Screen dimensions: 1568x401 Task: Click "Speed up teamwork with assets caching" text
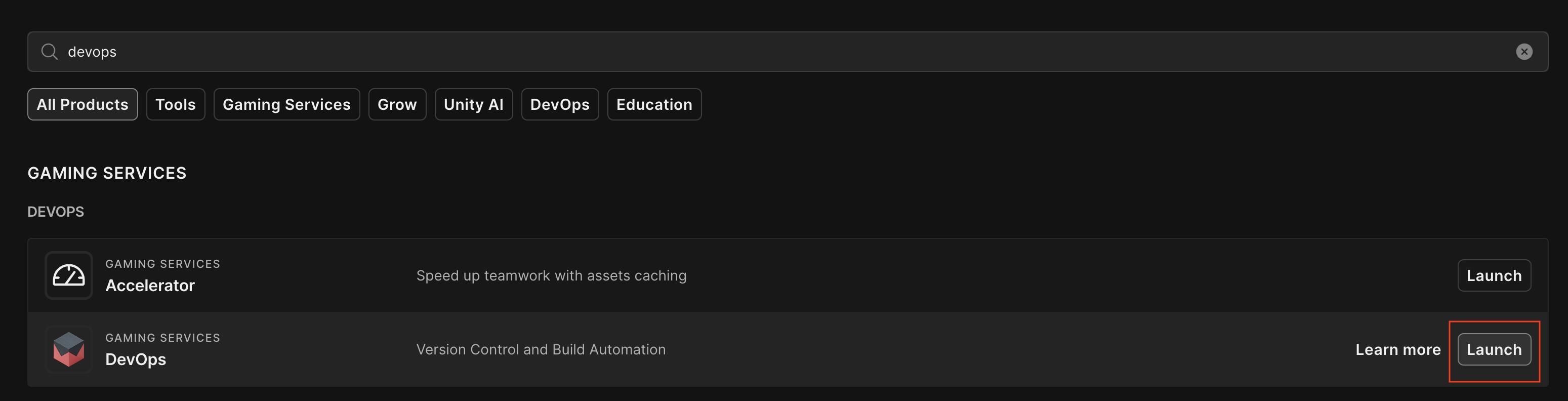[551, 275]
